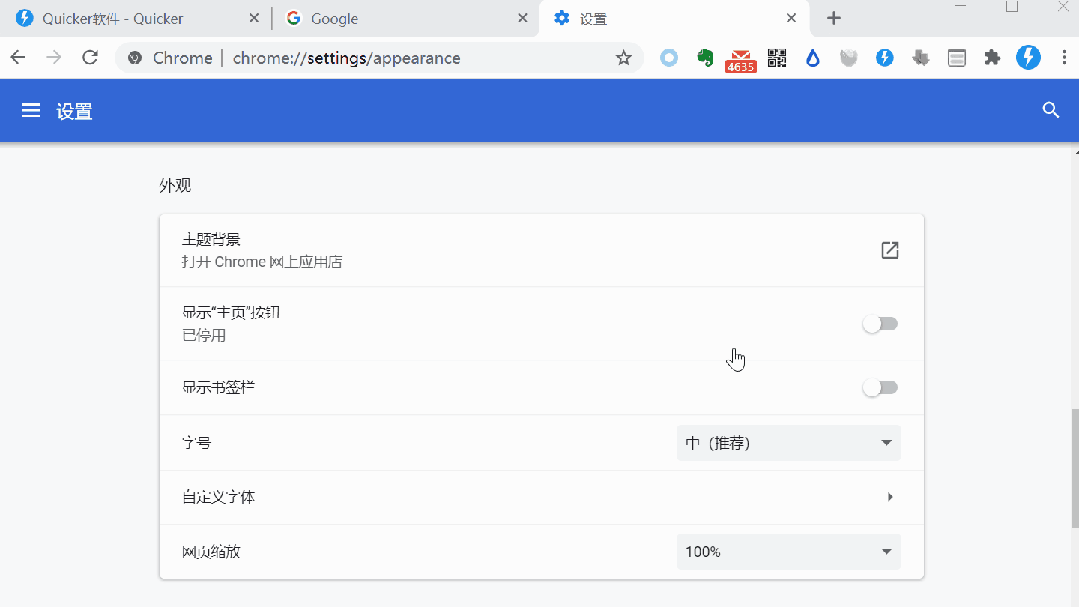Image resolution: width=1079 pixels, height=607 pixels.
Task: Click the 外观 section heading
Action: coord(175,186)
